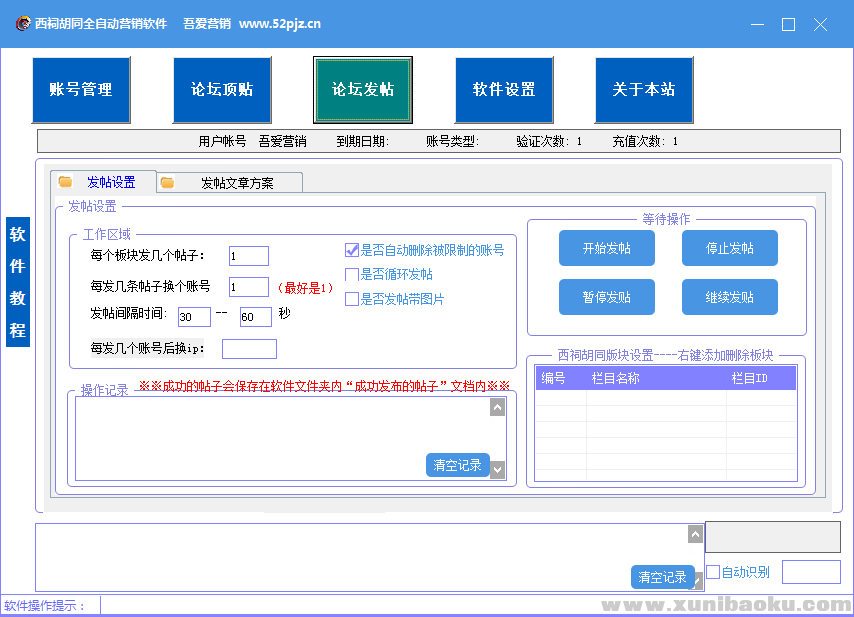This screenshot has width=854, height=617.
Task: Check the 自动识别 checkbox
Action: [713, 572]
